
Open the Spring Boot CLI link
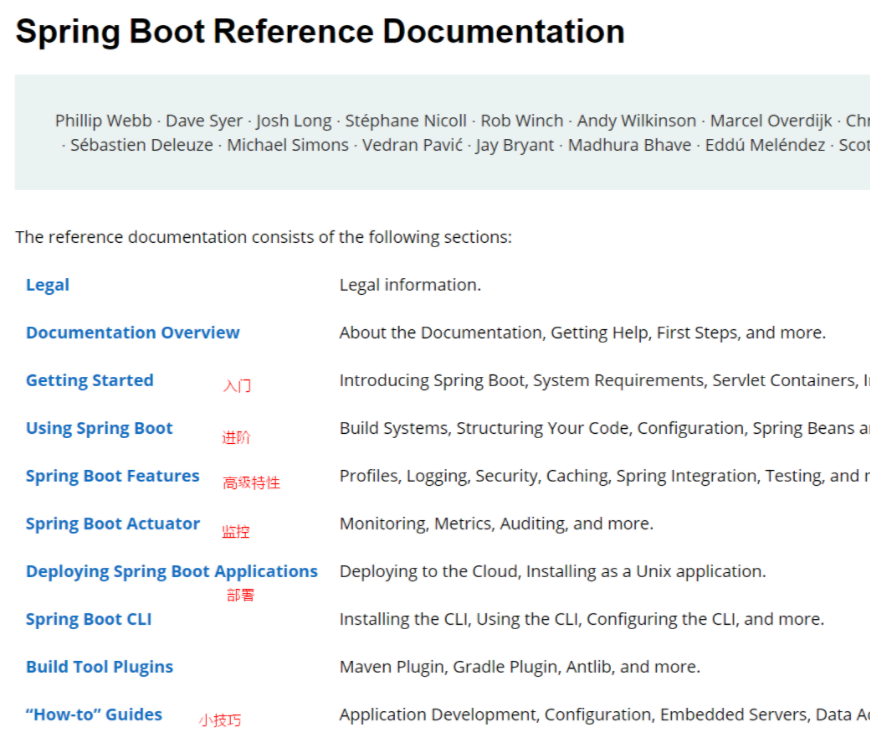tap(89, 619)
